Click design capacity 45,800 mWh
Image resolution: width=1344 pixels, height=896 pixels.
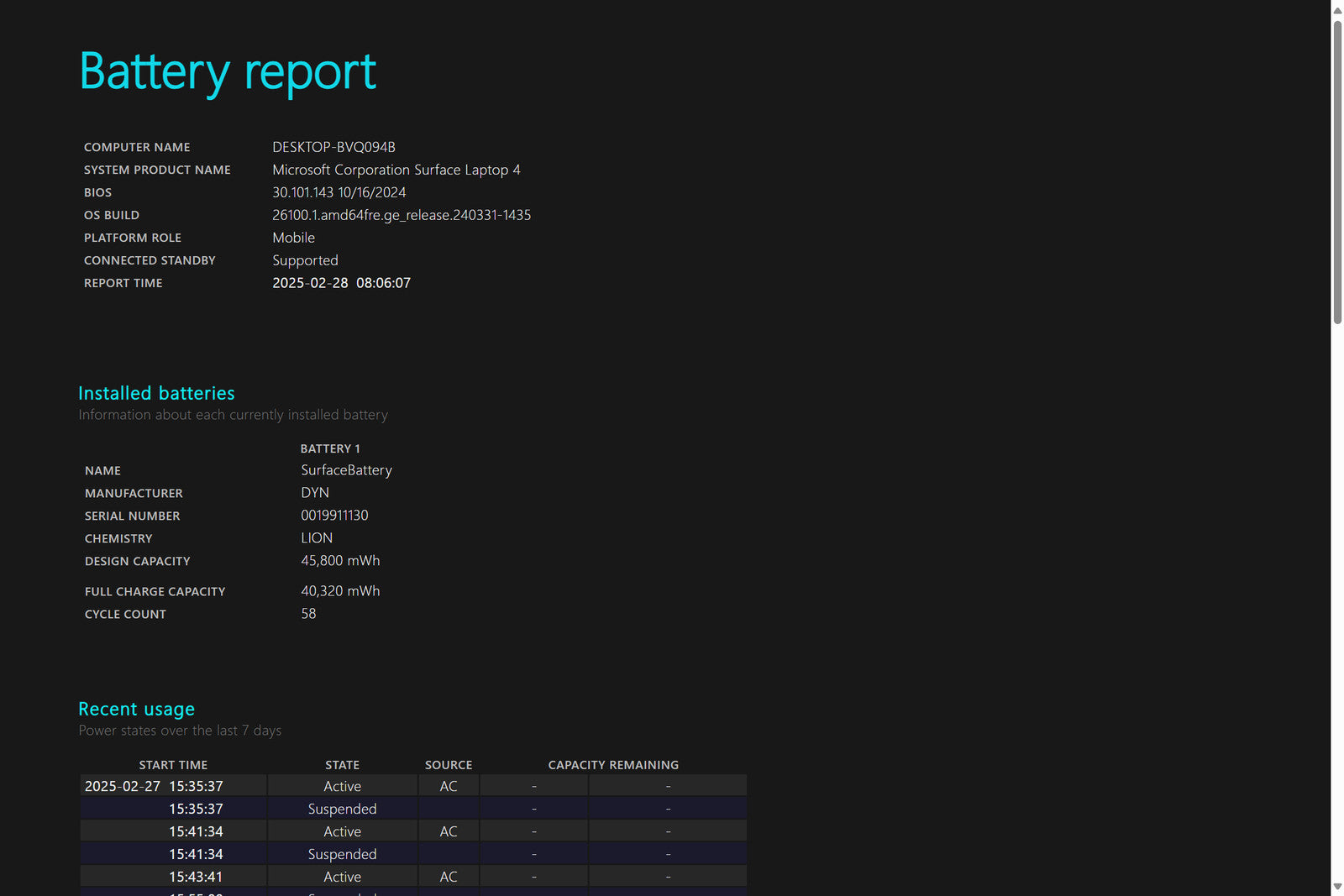point(340,561)
